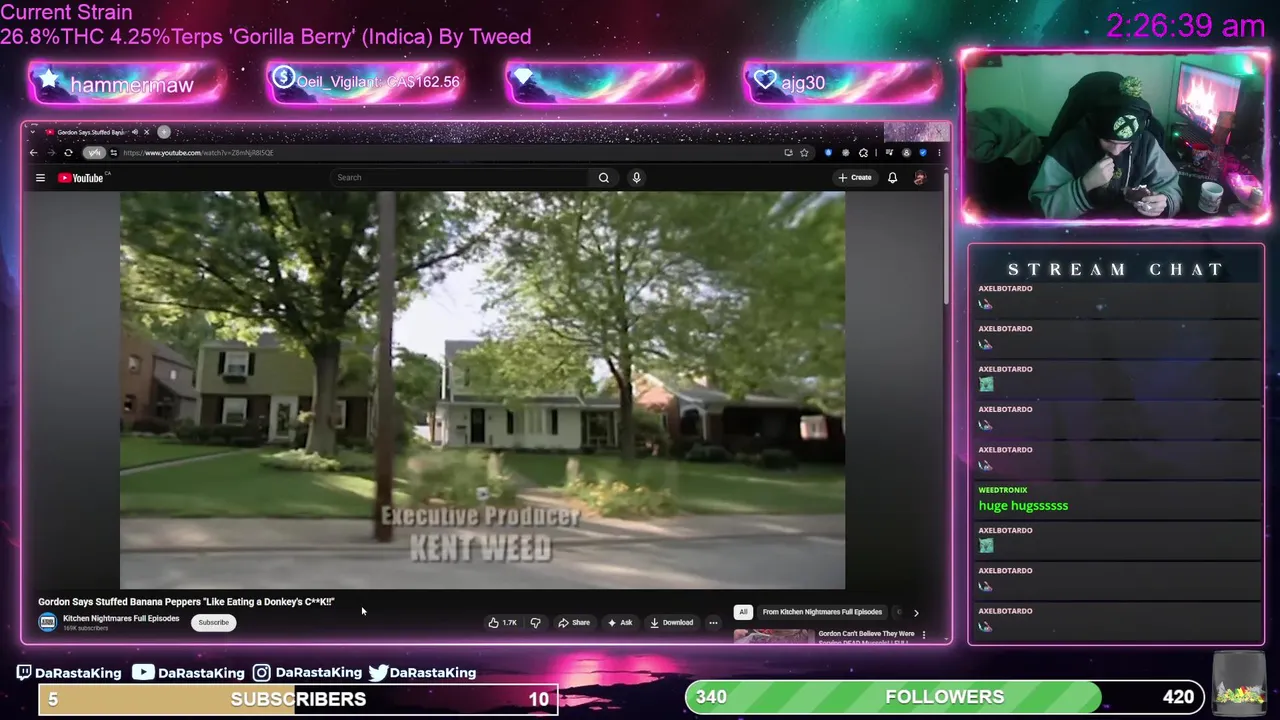Open the YouTube account avatar menu
This screenshot has height=720, width=1280.
coord(920,178)
